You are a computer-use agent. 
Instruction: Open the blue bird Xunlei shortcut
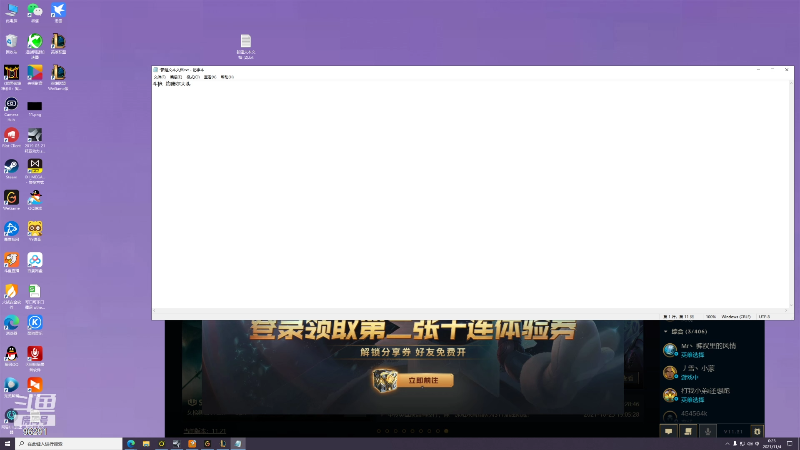[58, 12]
